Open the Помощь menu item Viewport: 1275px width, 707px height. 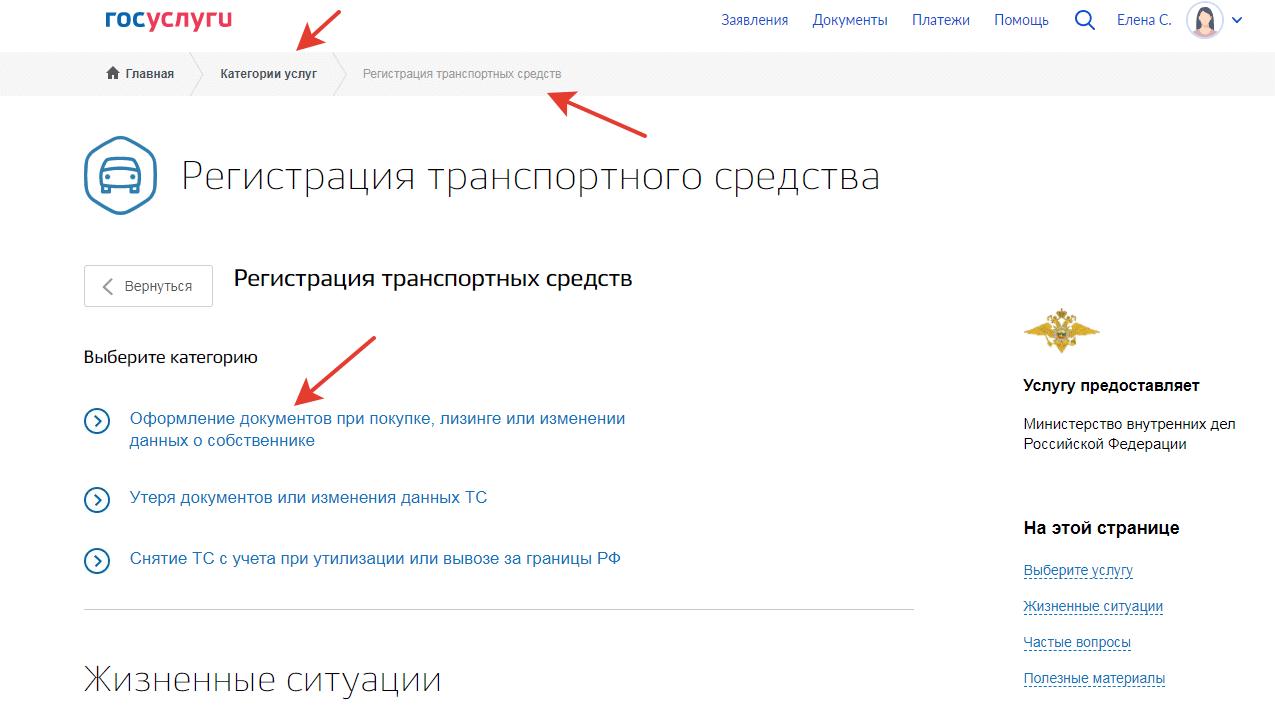click(1021, 20)
